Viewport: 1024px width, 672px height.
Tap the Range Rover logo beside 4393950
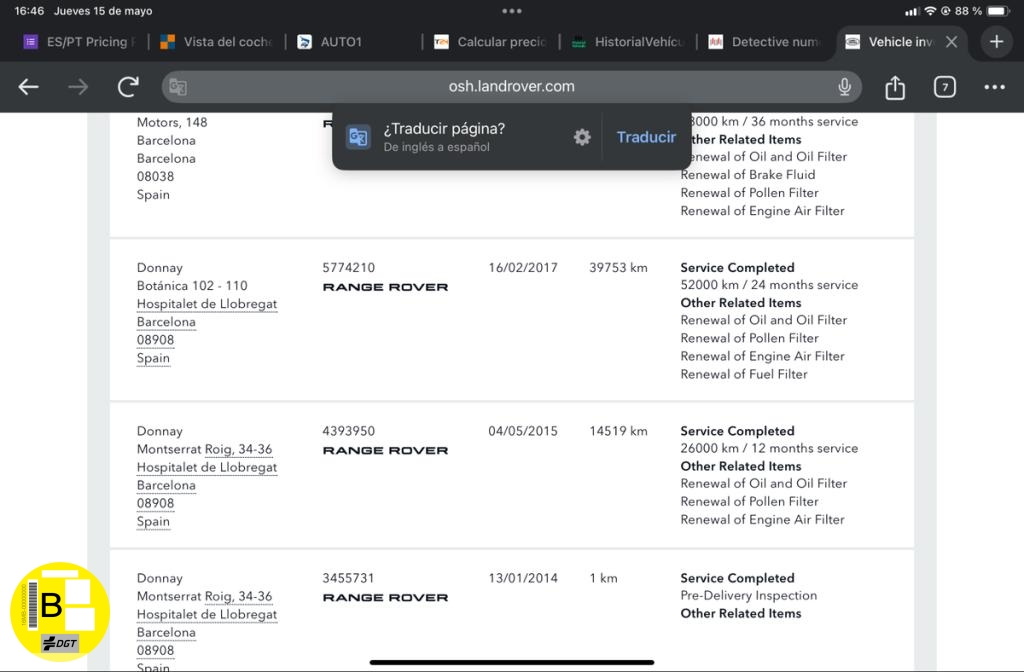[385, 451]
